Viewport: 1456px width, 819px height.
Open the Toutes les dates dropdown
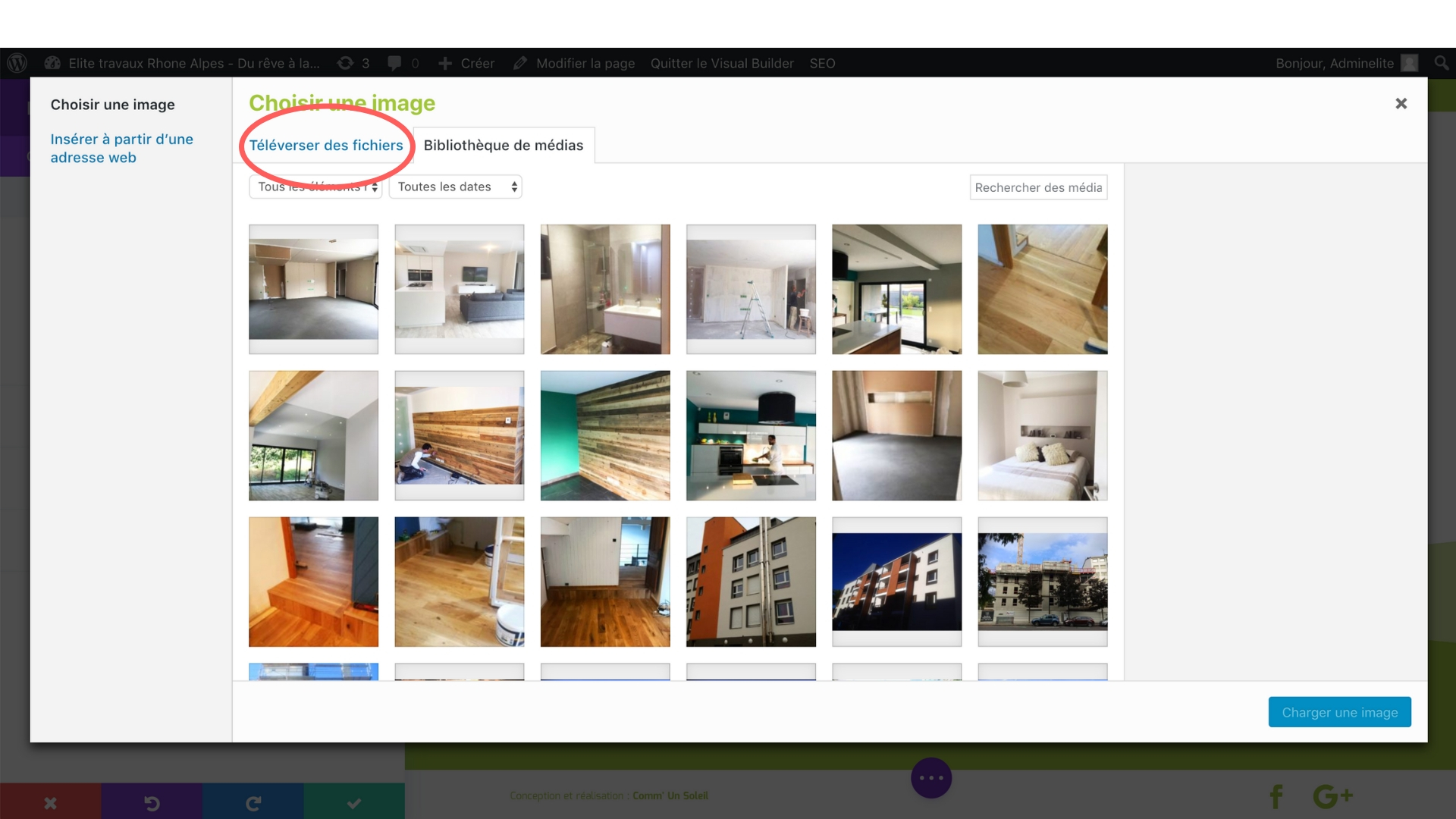[x=455, y=187]
